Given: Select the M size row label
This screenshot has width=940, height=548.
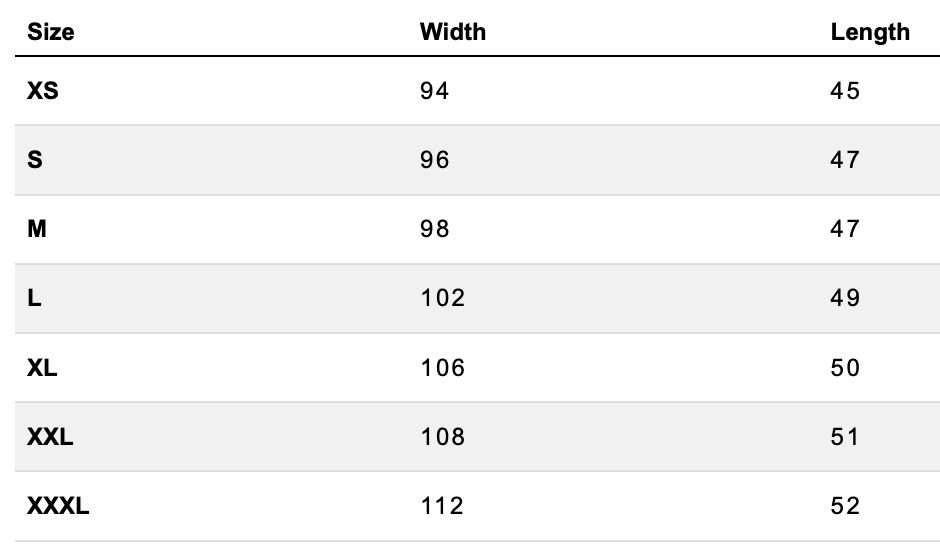Looking at the screenshot, I should pos(37,229).
